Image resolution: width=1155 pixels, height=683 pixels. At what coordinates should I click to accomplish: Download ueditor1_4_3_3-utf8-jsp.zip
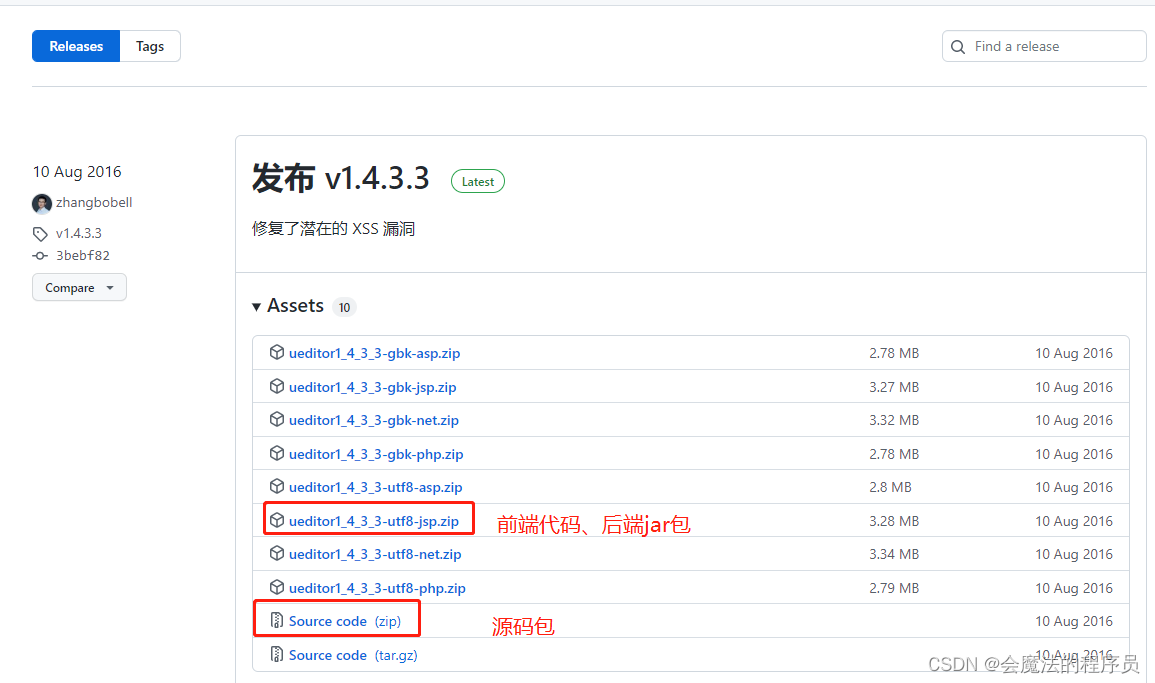pyautogui.click(x=373, y=521)
